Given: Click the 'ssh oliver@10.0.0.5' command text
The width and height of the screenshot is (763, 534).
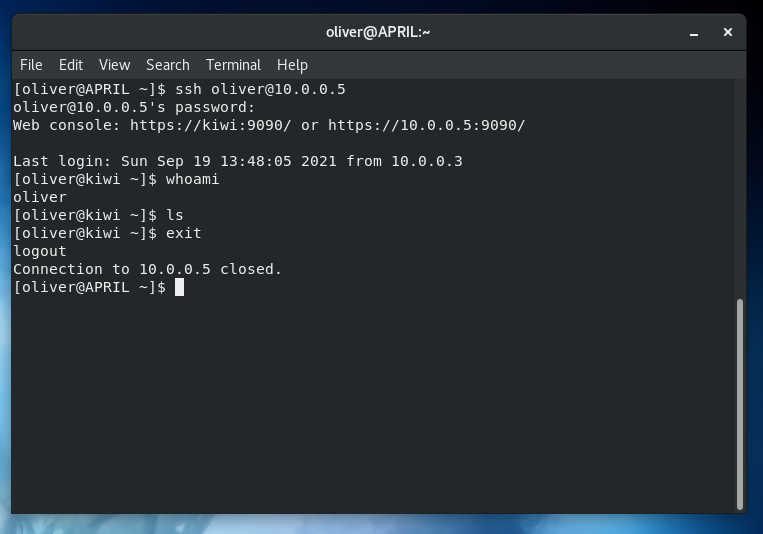Looking at the screenshot, I should [260, 90].
